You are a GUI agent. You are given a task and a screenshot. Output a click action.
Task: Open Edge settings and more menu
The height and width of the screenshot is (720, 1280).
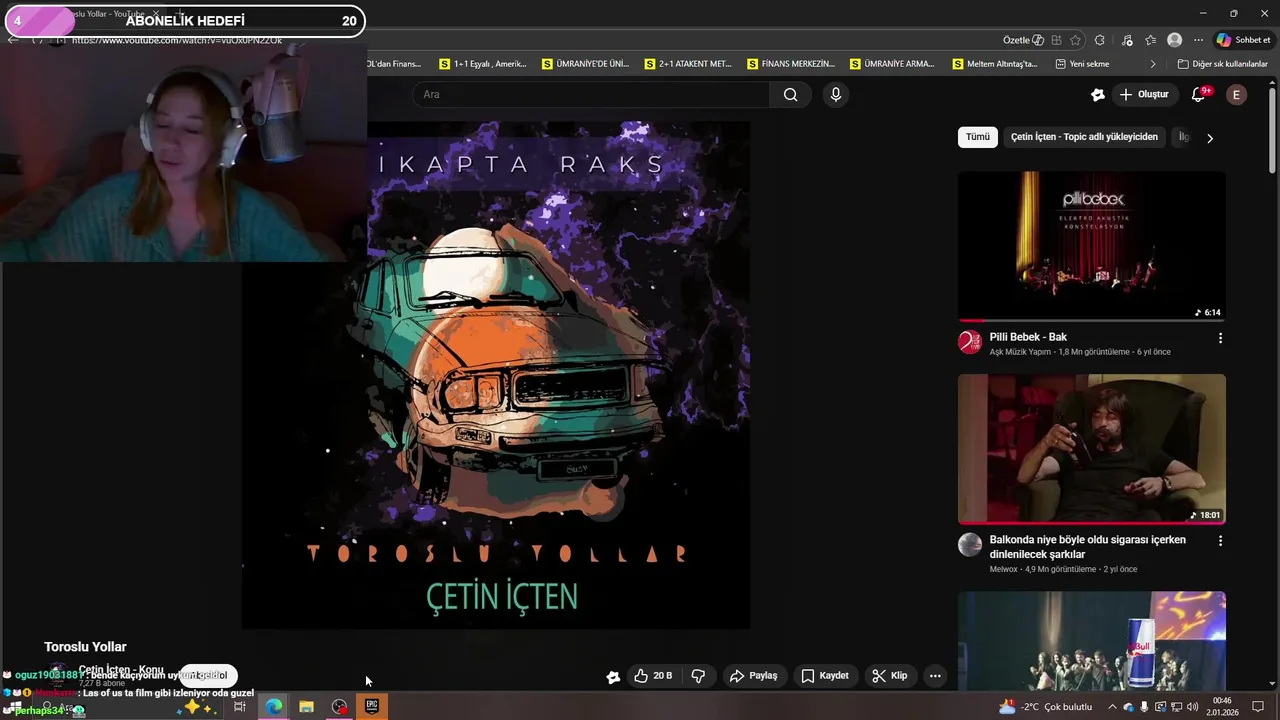click(1199, 40)
